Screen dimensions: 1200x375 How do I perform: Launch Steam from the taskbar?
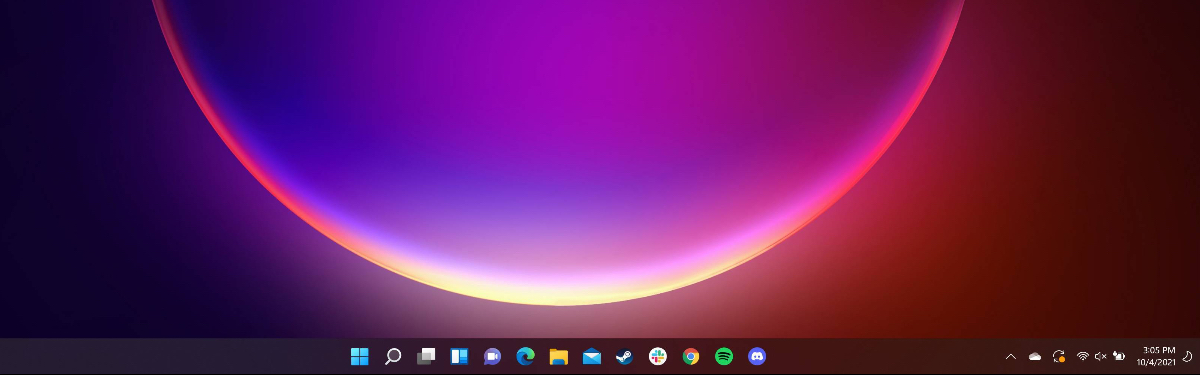(x=624, y=356)
